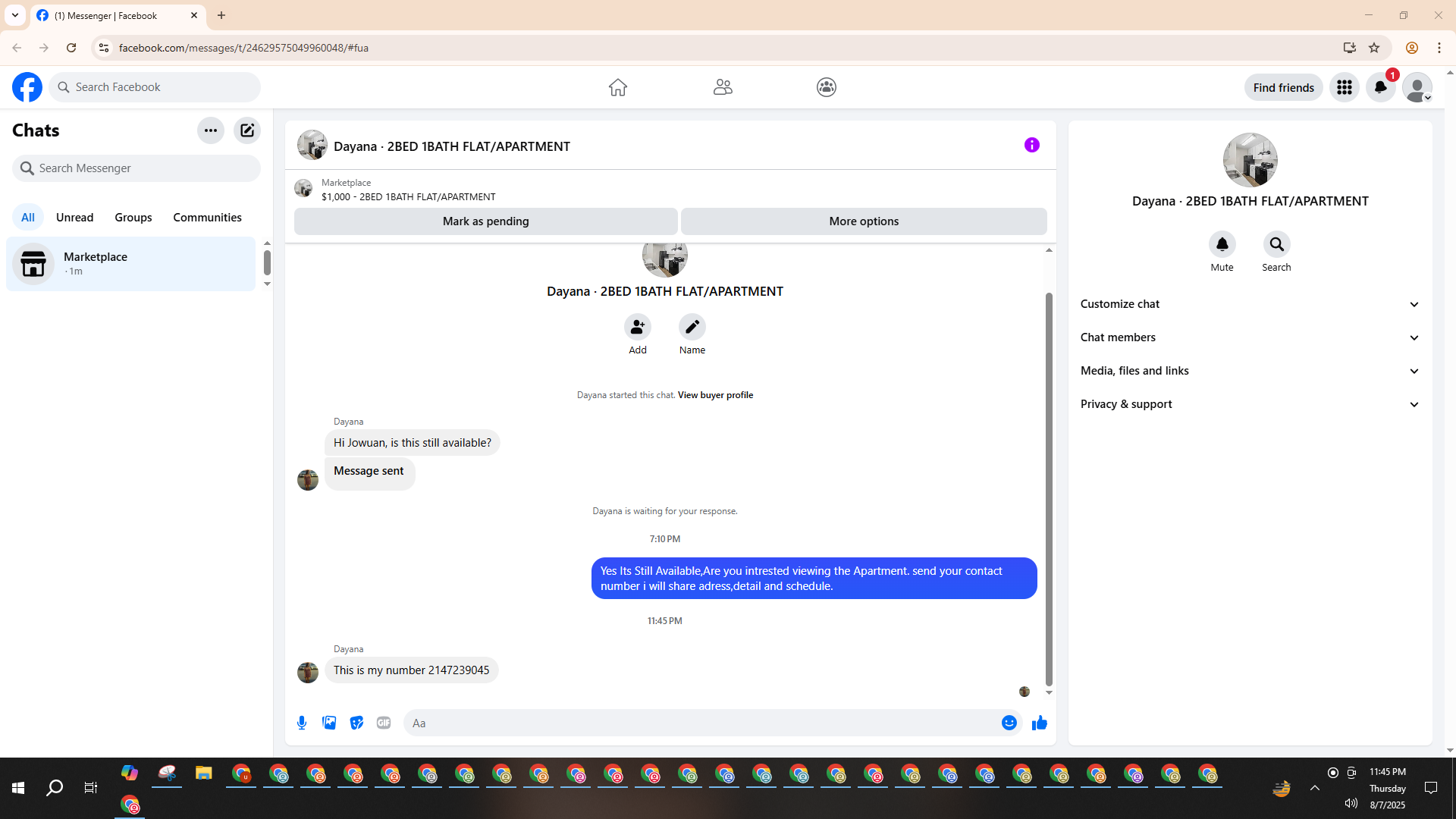The height and width of the screenshot is (819, 1456).
Task: Open the sticker picker icon
Action: click(356, 723)
